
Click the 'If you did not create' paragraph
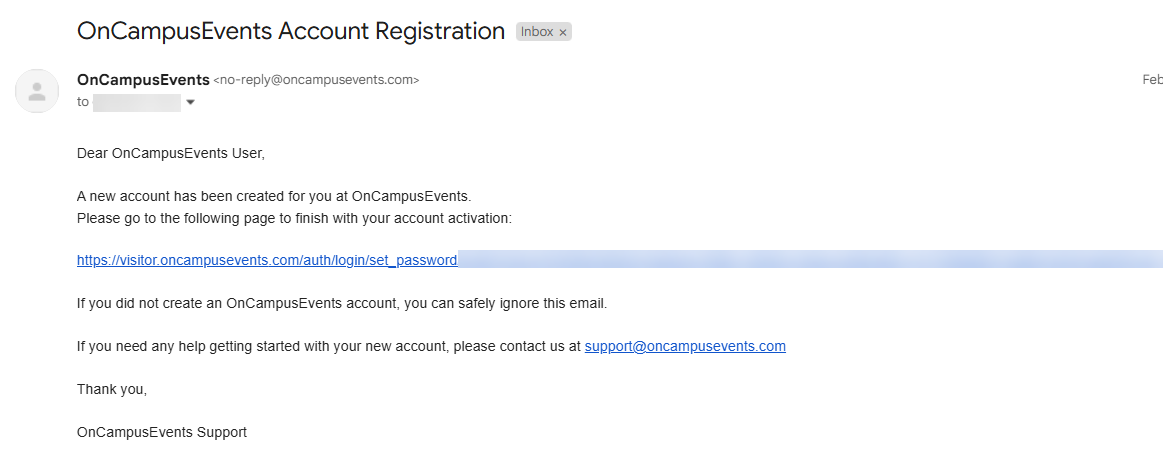point(341,303)
